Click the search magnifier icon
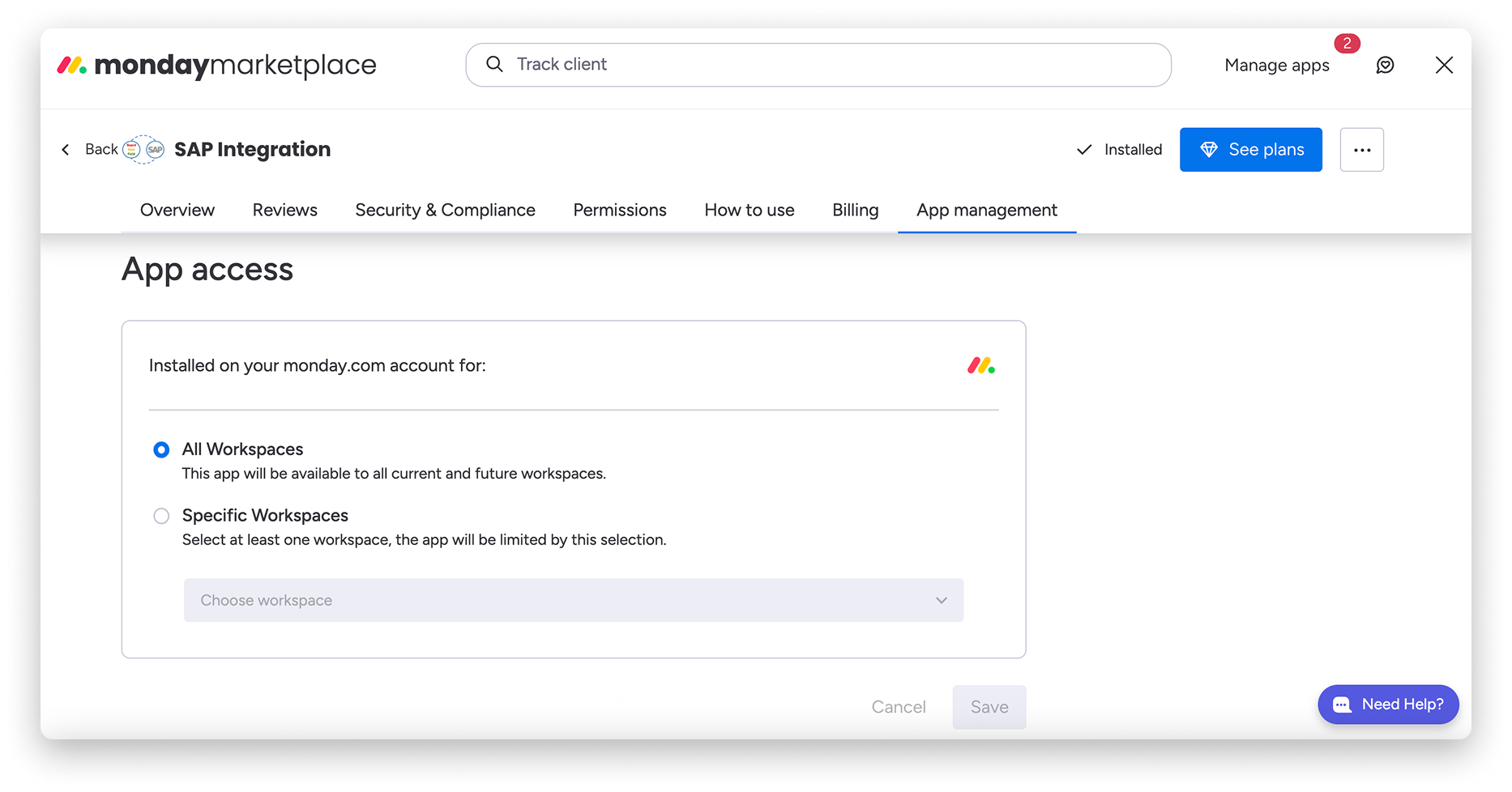Screen dimensions: 1512x792 tap(494, 64)
